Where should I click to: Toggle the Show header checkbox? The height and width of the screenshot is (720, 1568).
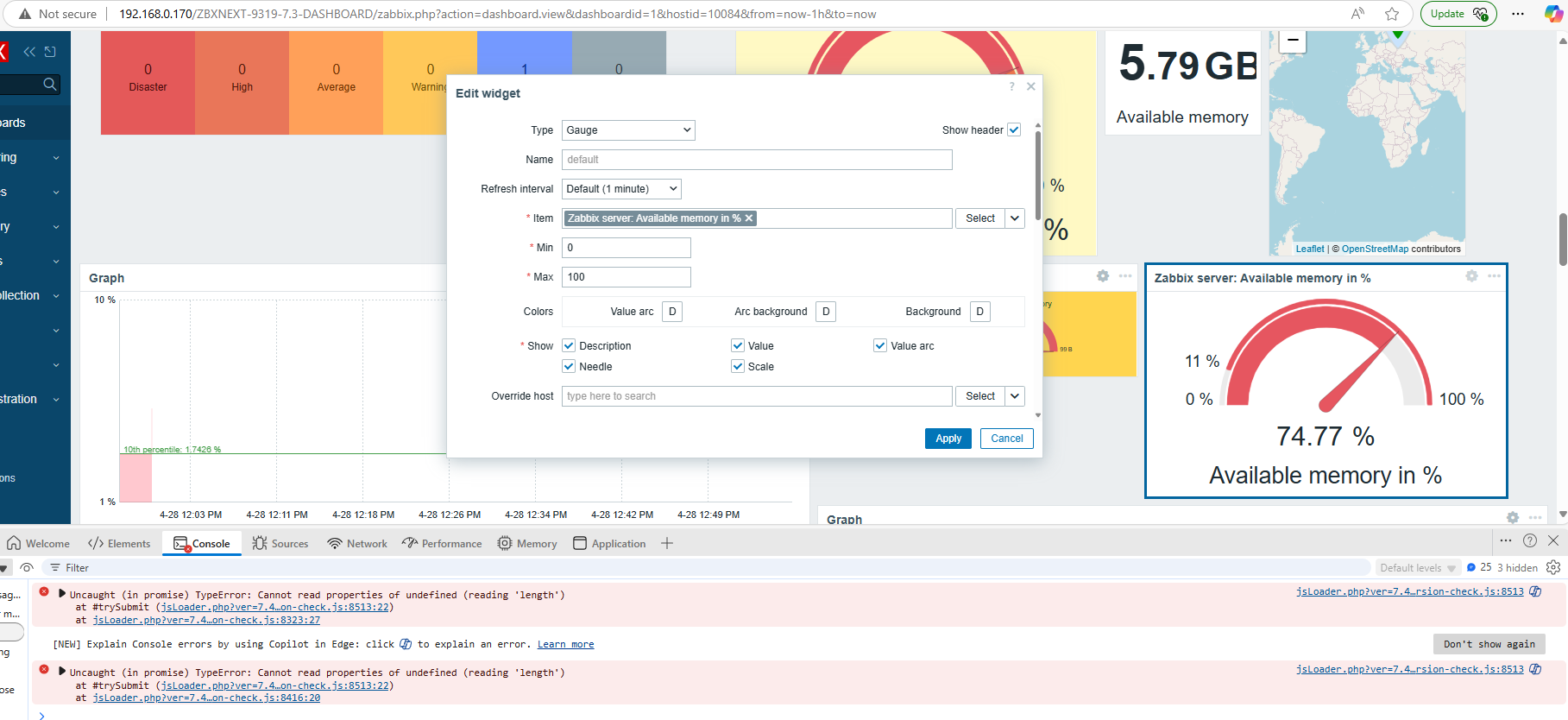1014,129
